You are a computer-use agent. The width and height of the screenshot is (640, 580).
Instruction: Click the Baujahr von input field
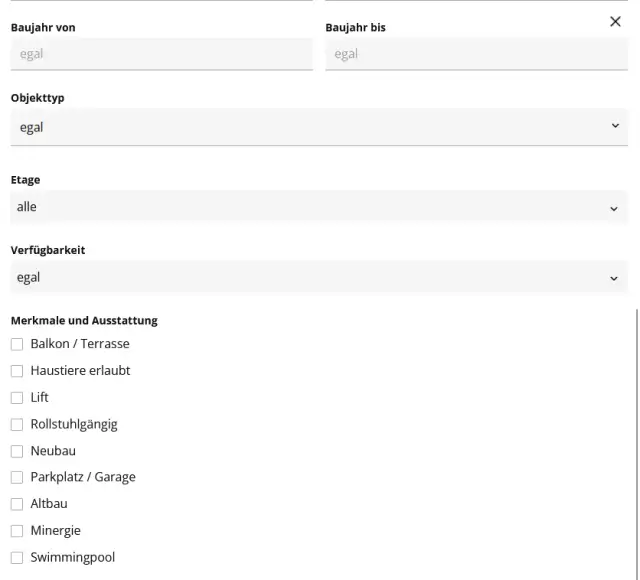(x=161, y=54)
